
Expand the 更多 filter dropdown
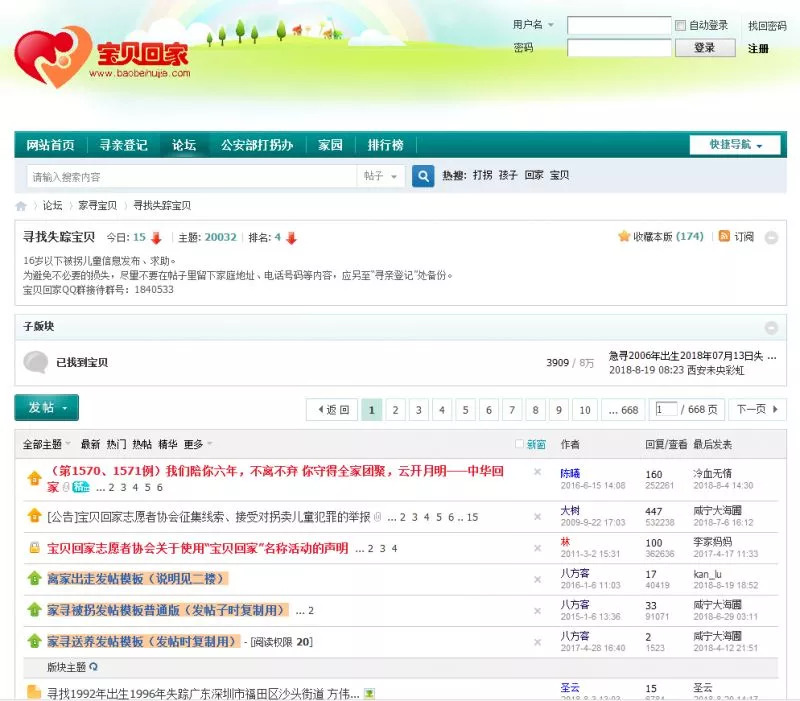click(x=198, y=444)
